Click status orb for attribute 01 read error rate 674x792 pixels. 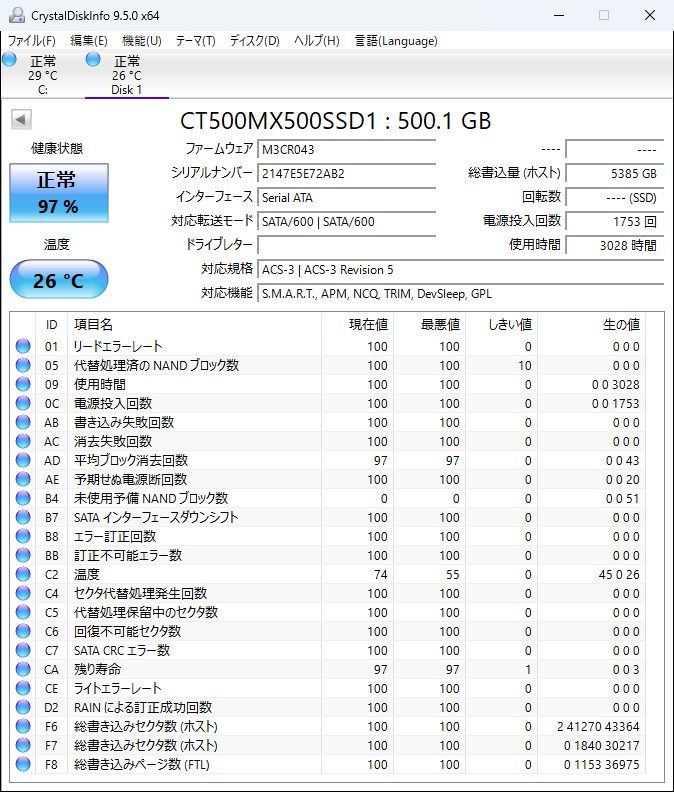23,347
